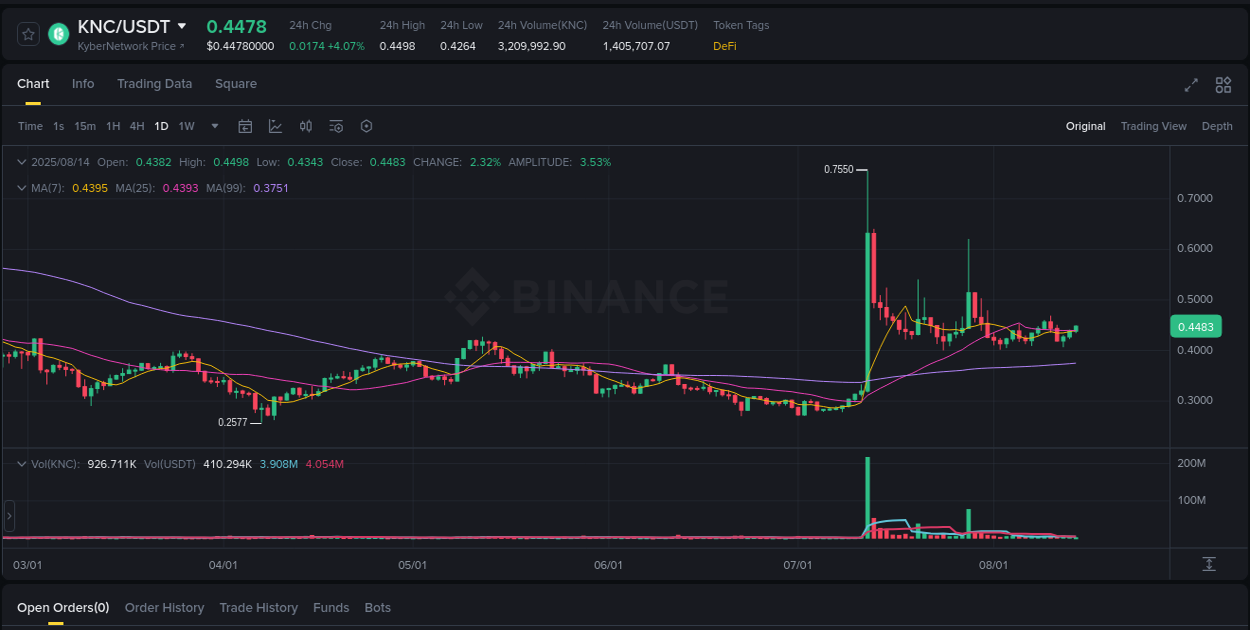Select the 1H timeframe
This screenshot has height=630, width=1250.
click(113, 126)
